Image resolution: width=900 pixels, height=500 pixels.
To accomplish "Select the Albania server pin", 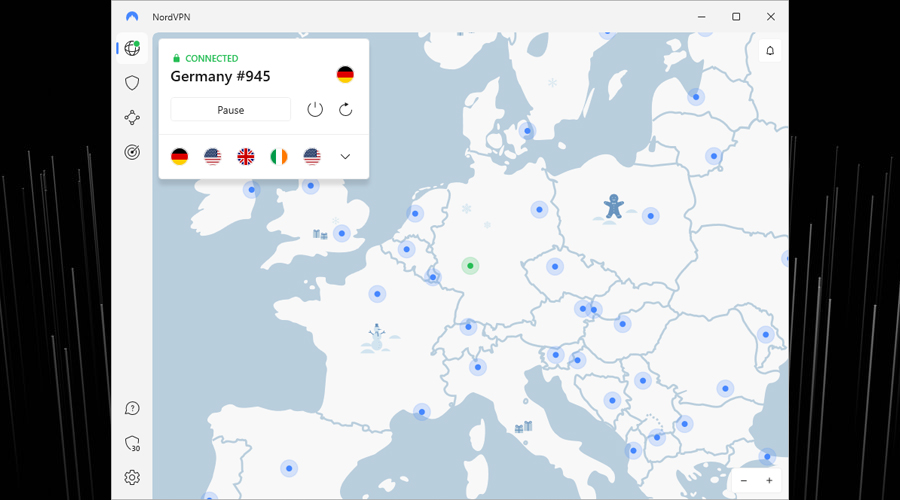I will [633, 451].
